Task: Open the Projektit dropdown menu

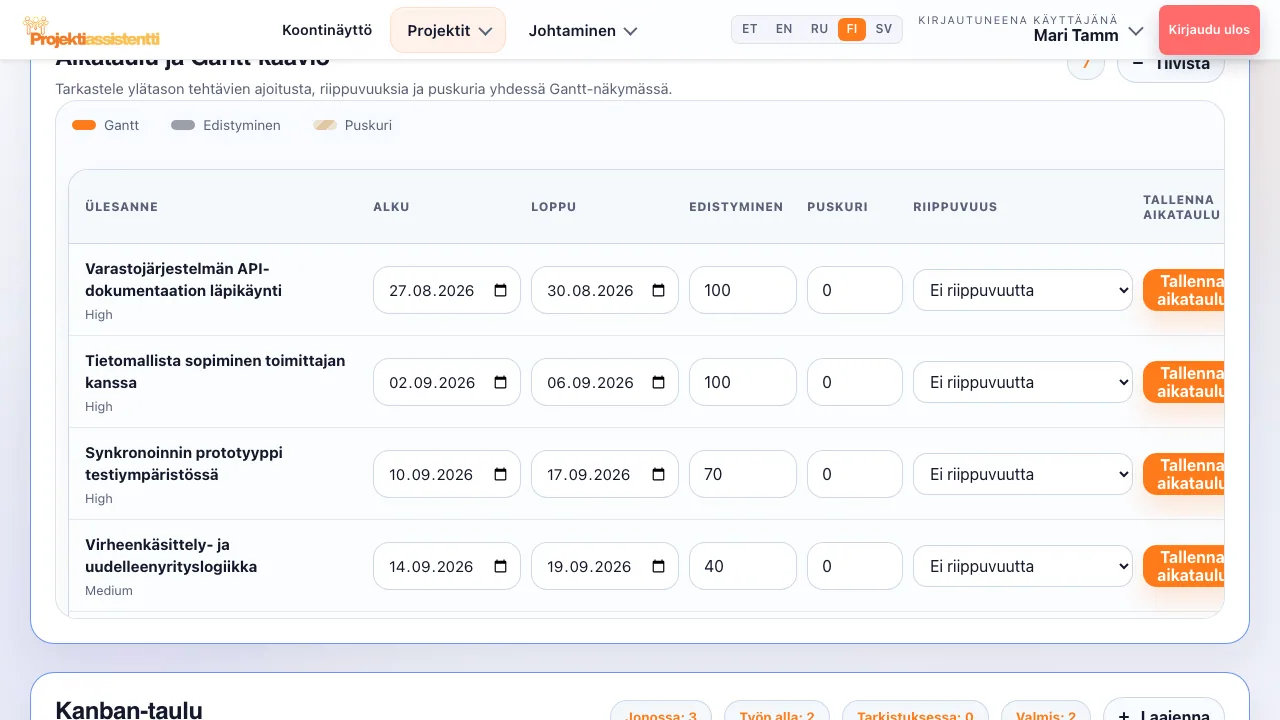Action: click(448, 30)
